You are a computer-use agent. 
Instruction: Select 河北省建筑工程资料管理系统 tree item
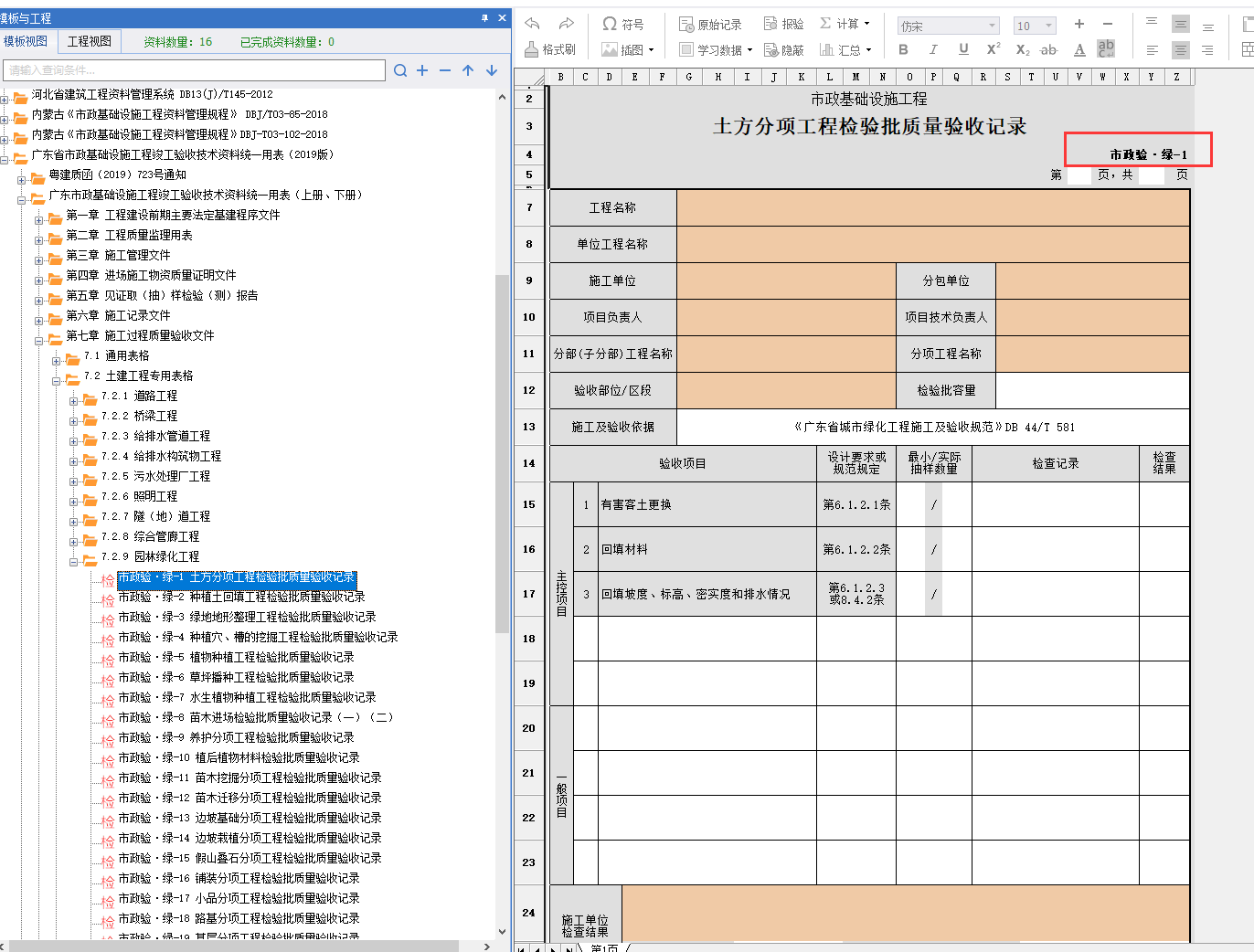tap(152, 94)
